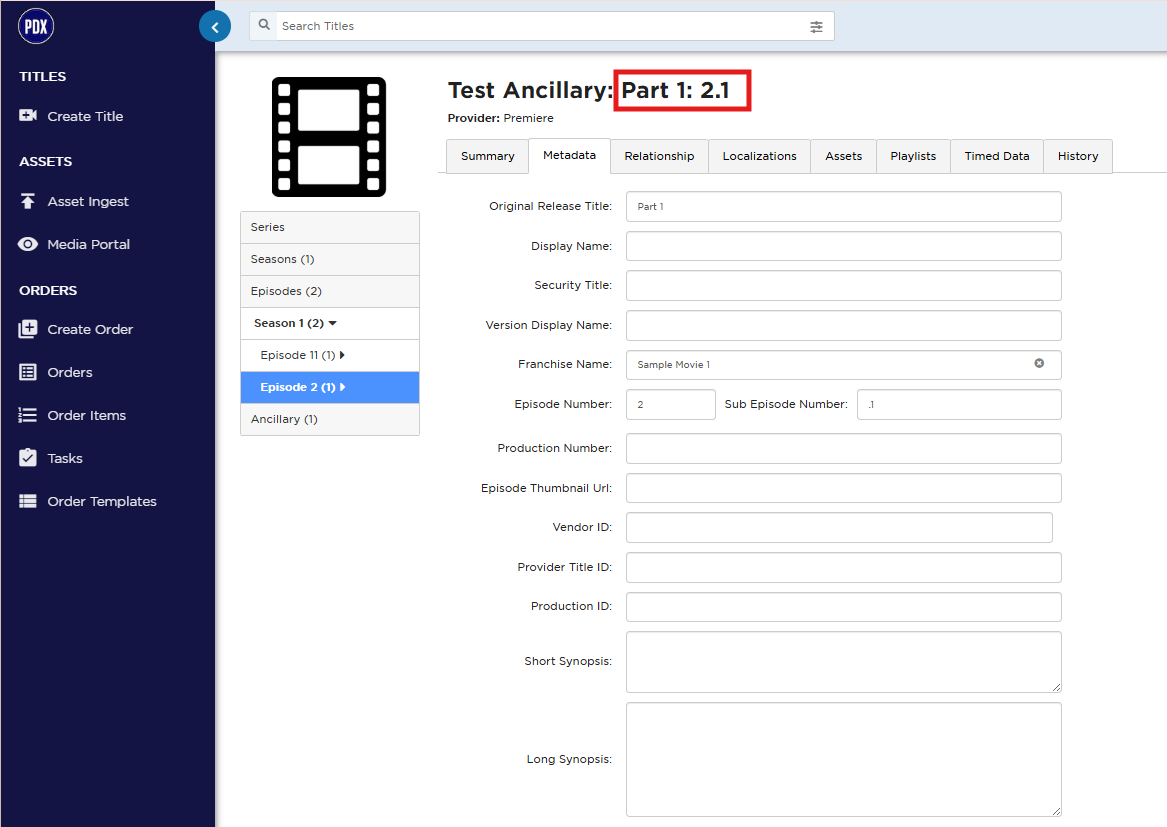
Task: Click the Episode Thumbnail Url field
Action: coord(843,488)
